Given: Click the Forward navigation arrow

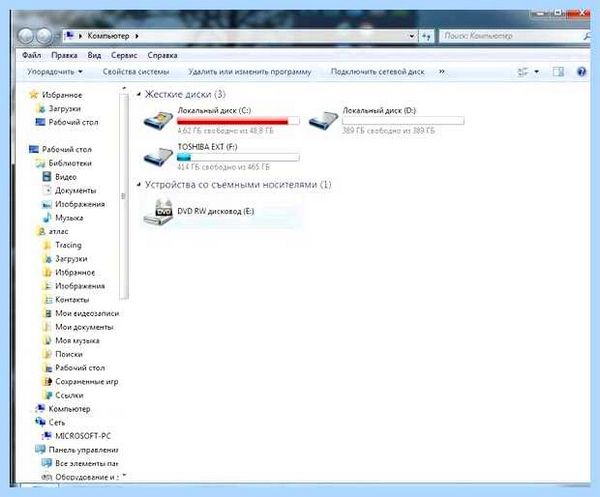Looking at the screenshot, I should pos(43,36).
